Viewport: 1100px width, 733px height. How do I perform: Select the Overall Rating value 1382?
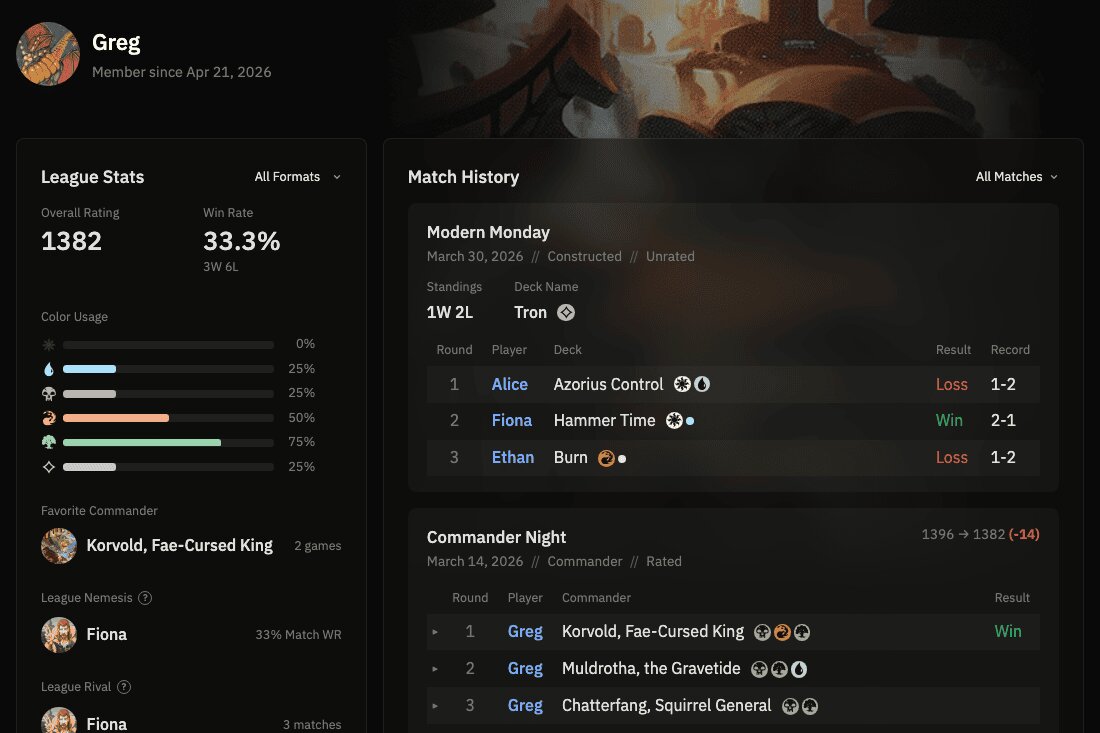click(x=71, y=241)
